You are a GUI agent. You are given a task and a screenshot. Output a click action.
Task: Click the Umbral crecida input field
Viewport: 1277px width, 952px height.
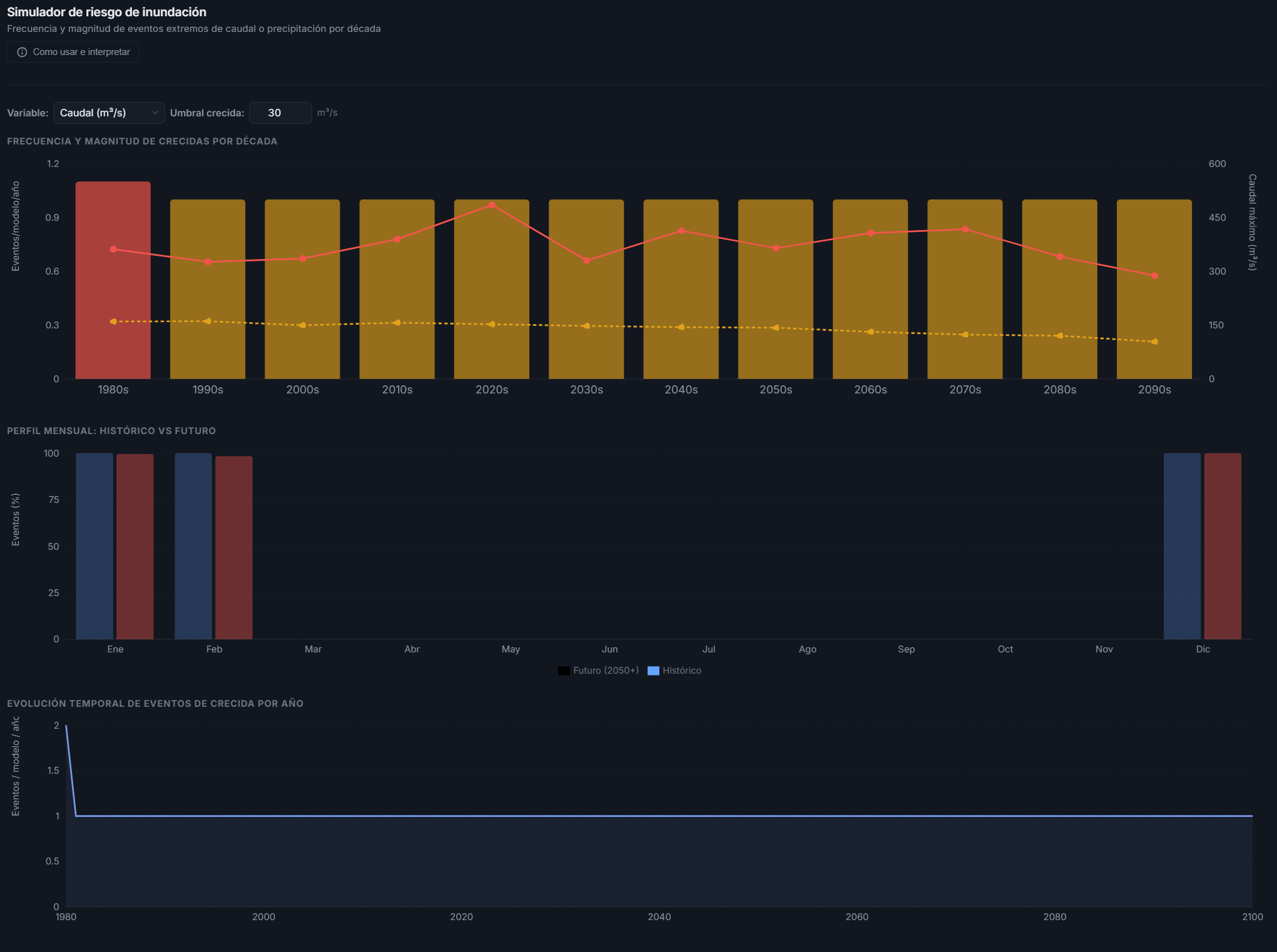(280, 113)
